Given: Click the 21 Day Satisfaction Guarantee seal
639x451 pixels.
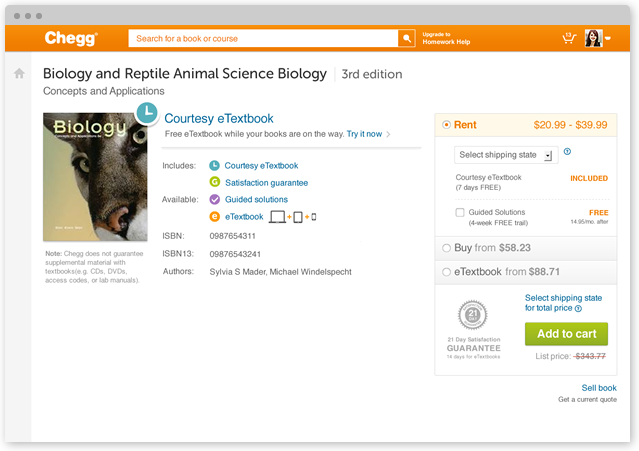Looking at the screenshot, I should (x=473, y=315).
